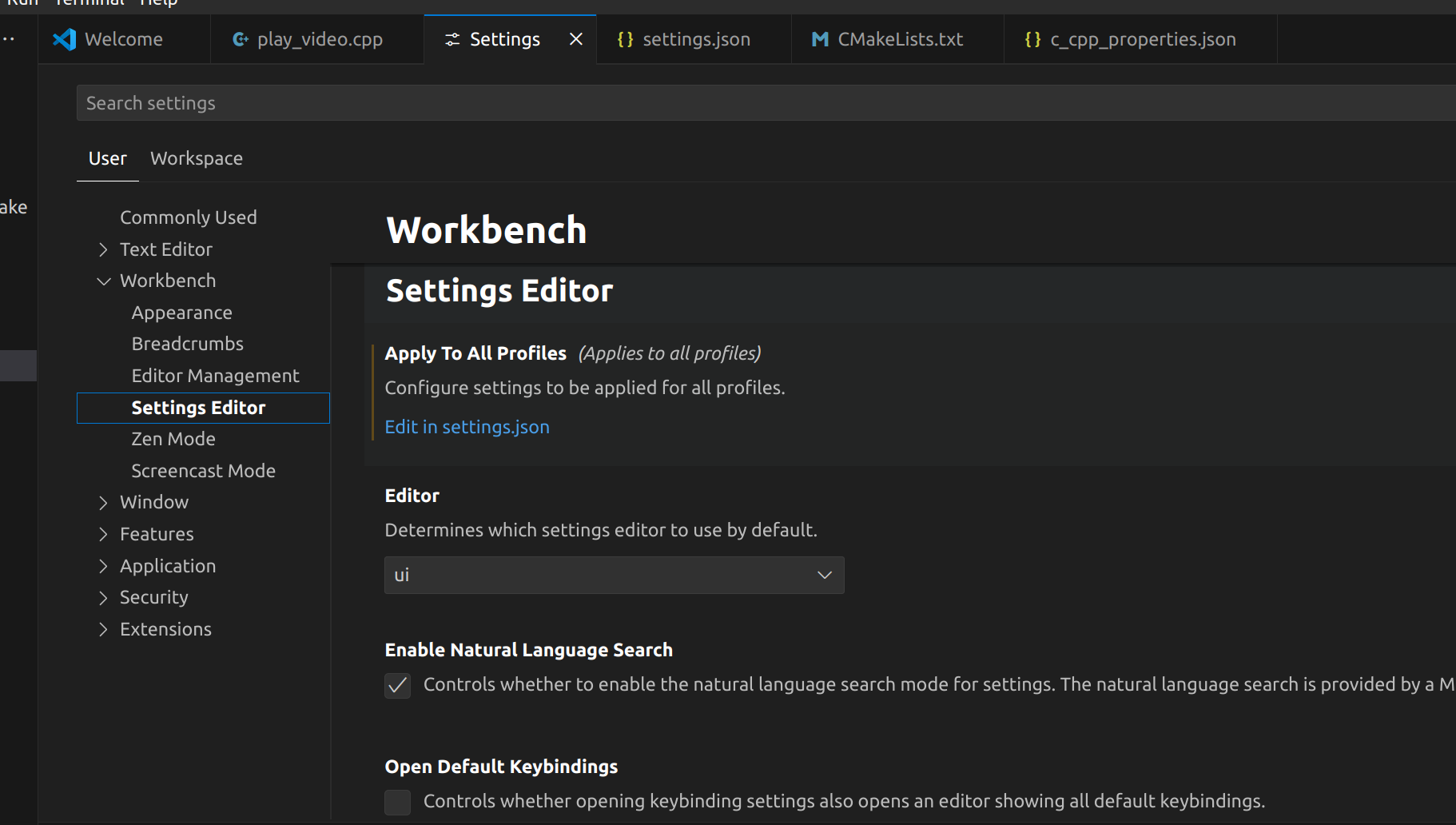Image resolution: width=1456 pixels, height=825 pixels.
Task: Disable the Enable Natural Language Search checkbox
Action: 397,685
